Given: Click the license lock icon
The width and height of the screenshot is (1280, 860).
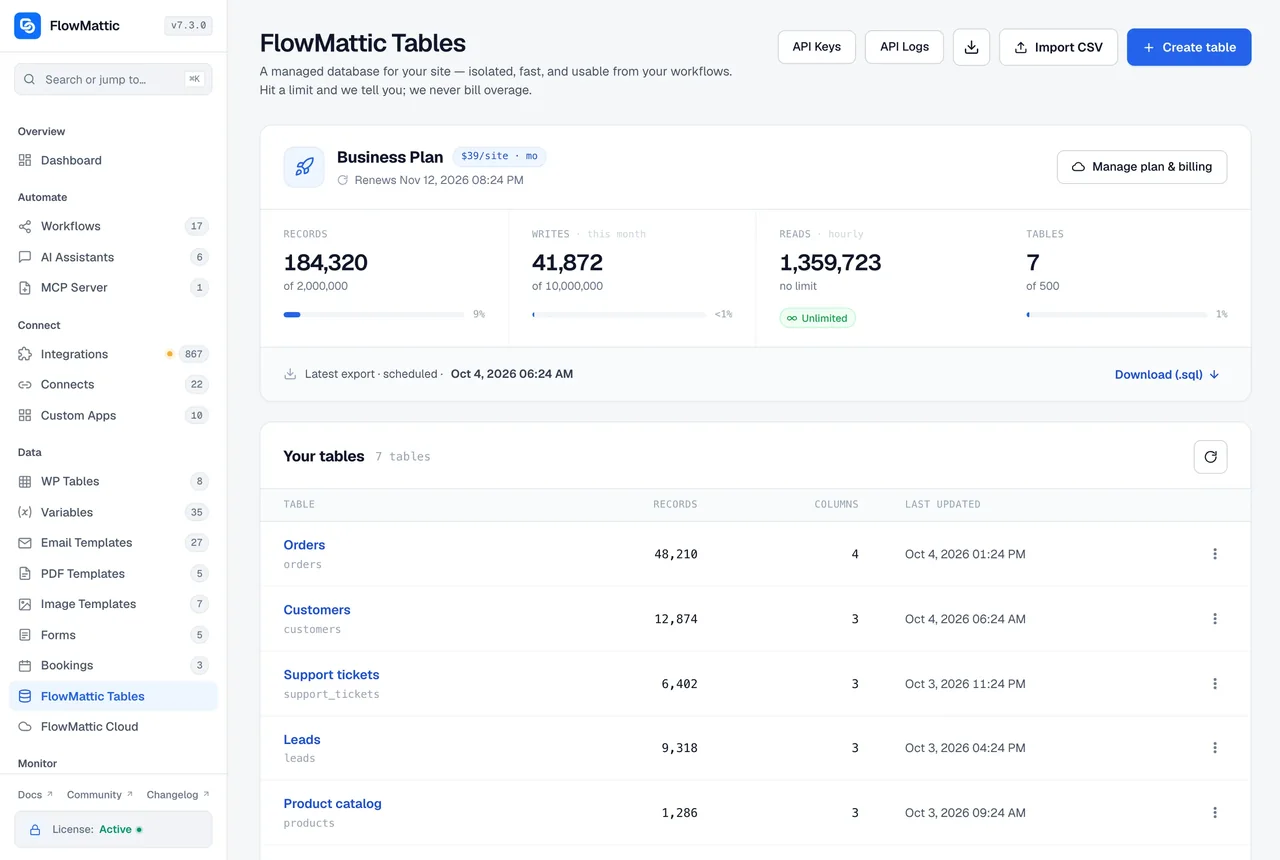Looking at the screenshot, I should 35,830.
